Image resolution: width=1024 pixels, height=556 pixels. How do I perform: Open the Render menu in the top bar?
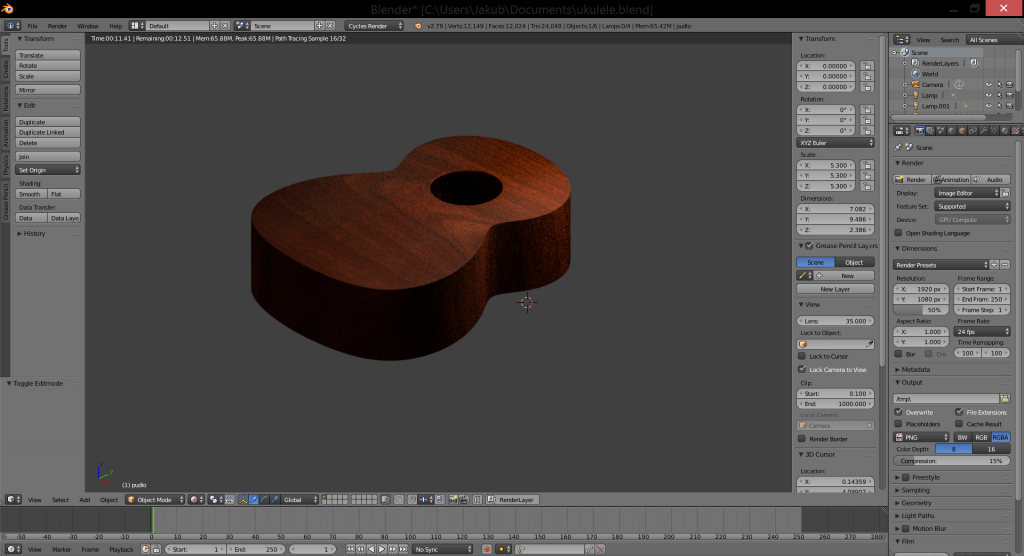[x=57, y=26]
